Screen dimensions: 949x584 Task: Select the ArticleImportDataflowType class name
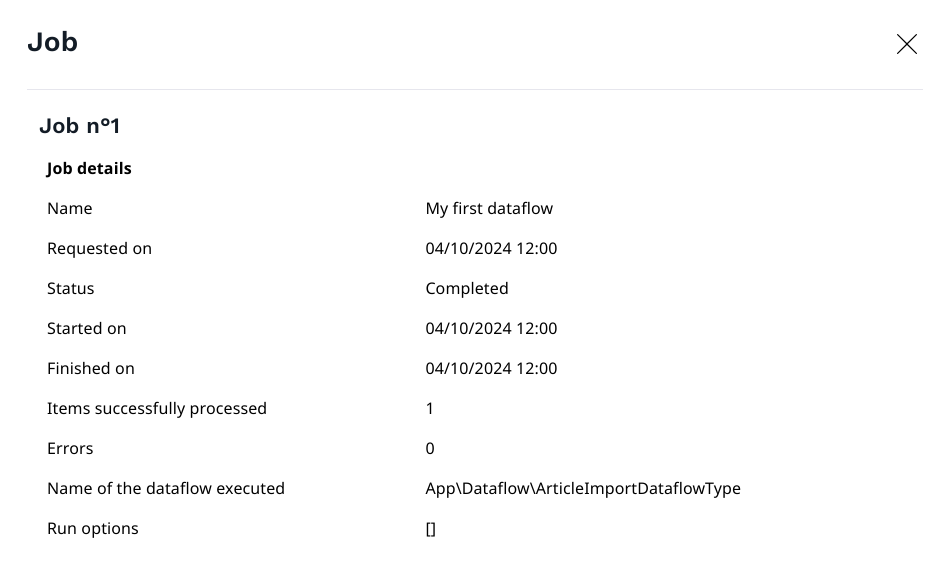point(583,488)
